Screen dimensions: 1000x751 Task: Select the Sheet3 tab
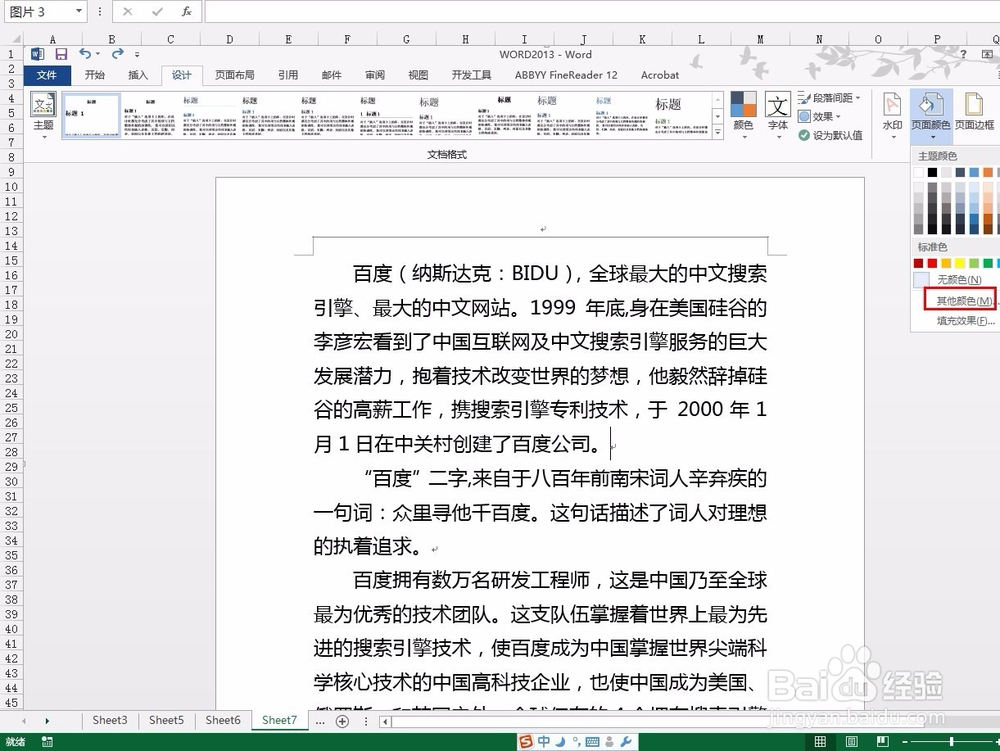click(110, 720)
